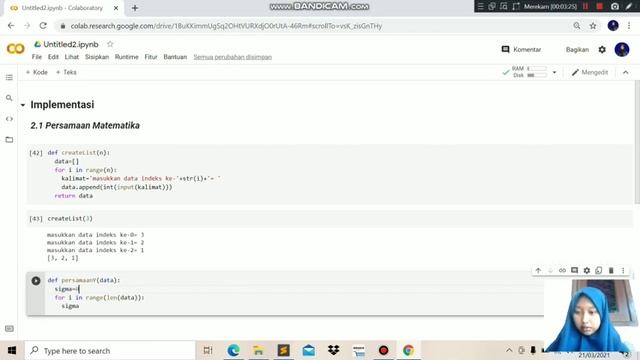
Task: Open the Sisipkan menu
Action: (x=97, y=57)
